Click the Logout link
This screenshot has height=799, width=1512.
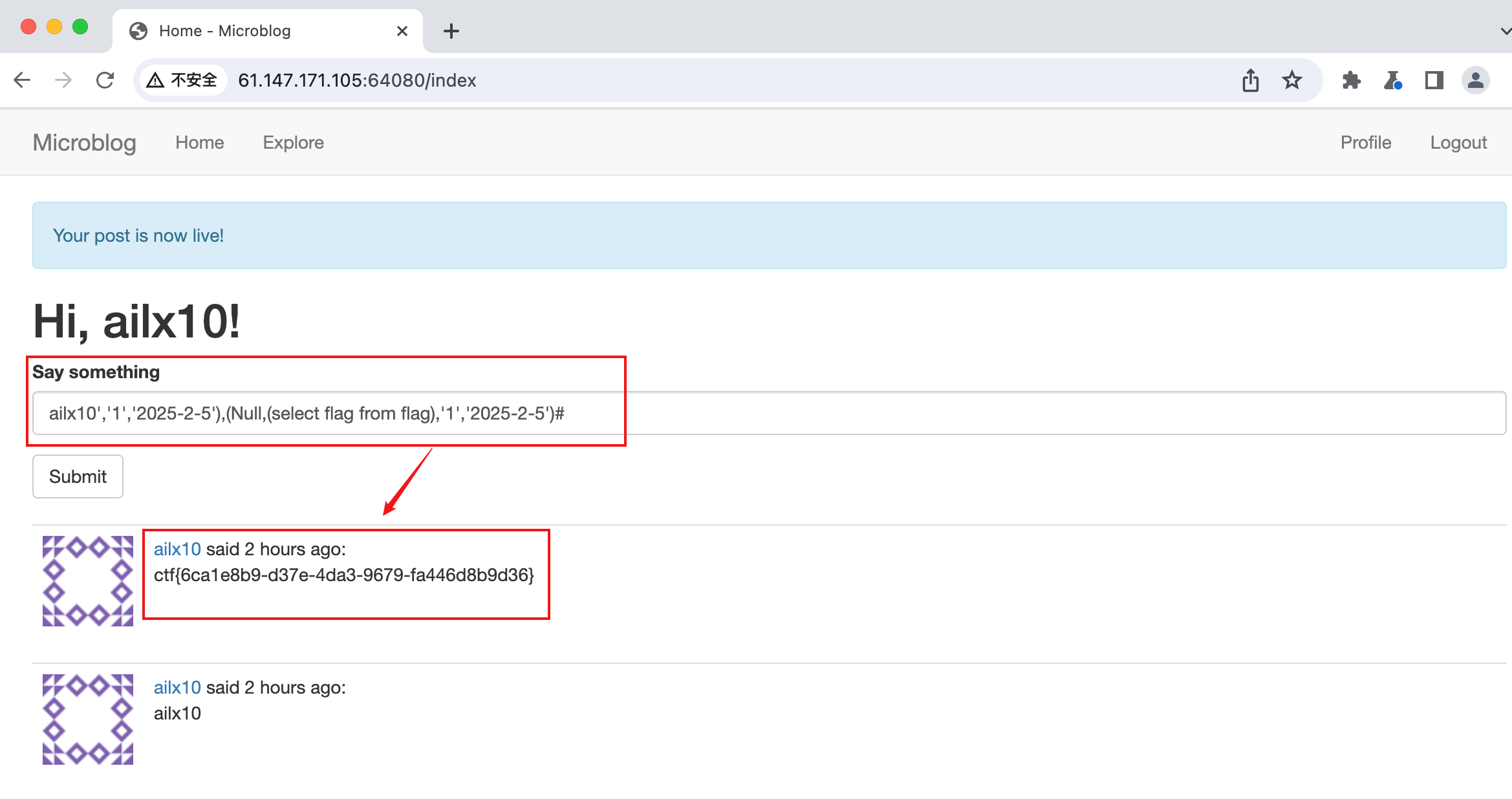(x=1459, y=142)
